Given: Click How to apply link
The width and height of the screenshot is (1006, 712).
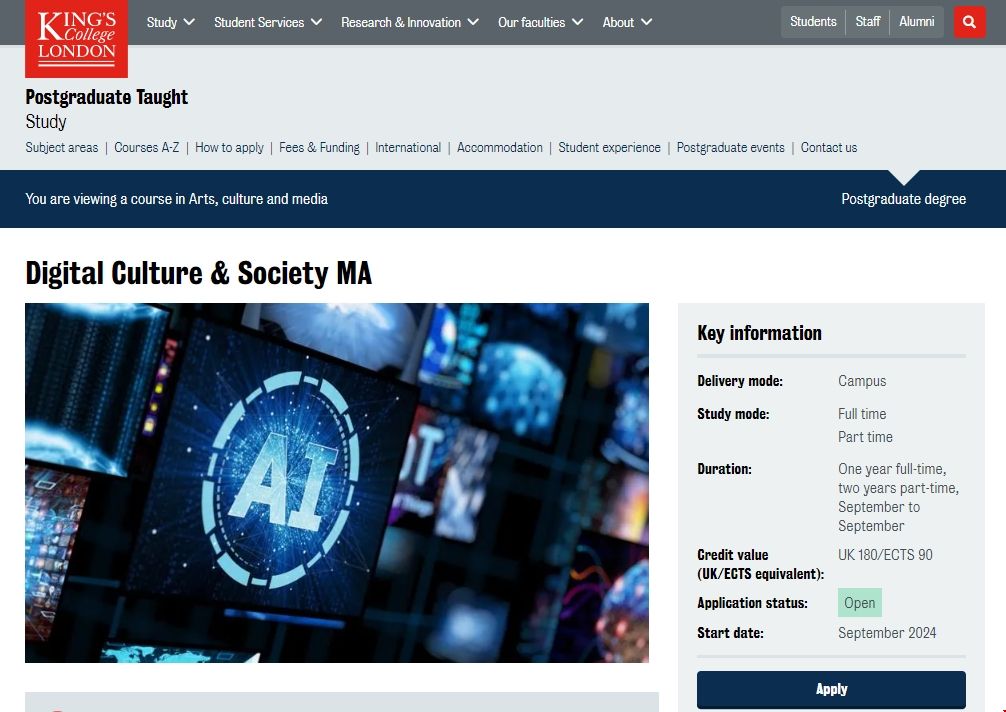Looking at the screenshot, I should (x=229, y=147).
